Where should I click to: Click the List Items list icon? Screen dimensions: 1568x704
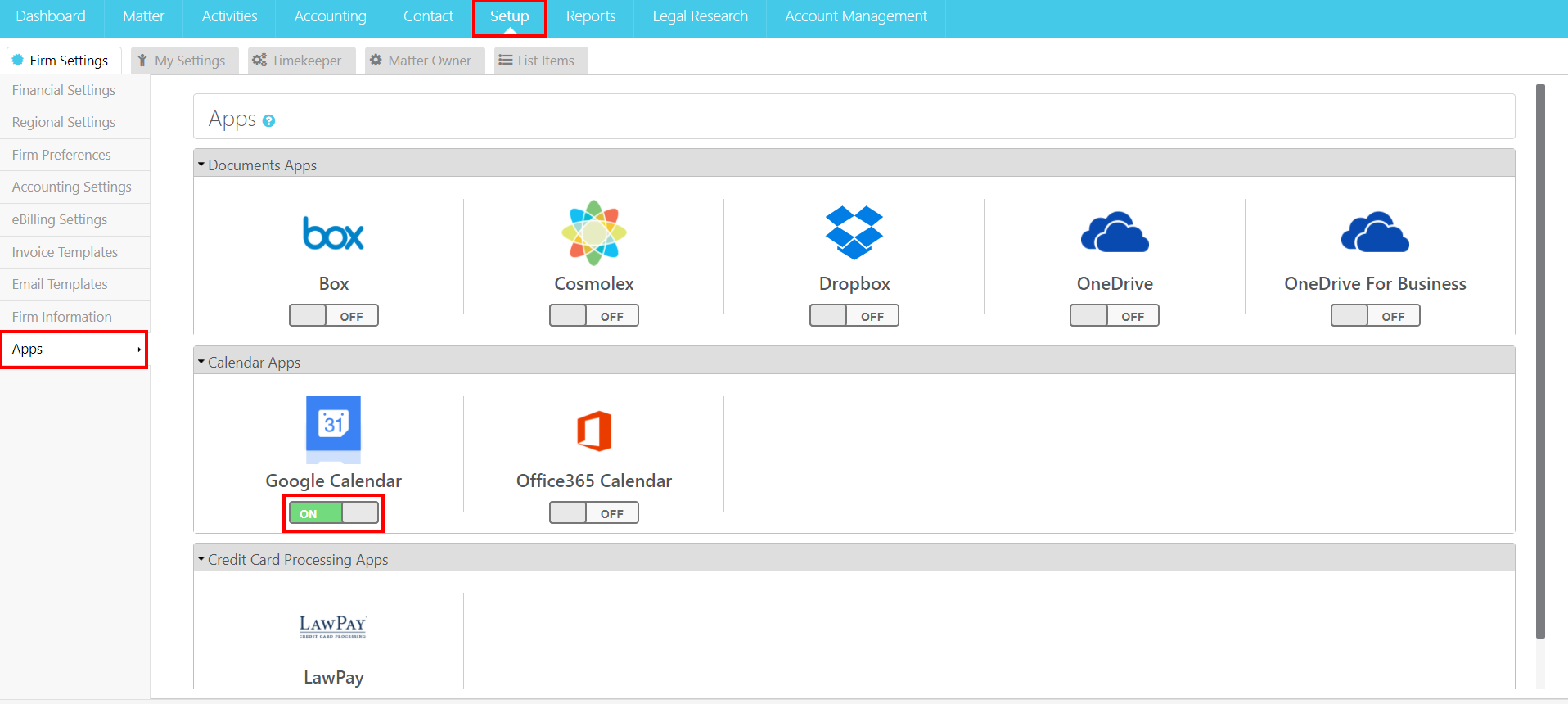point(506,60)
